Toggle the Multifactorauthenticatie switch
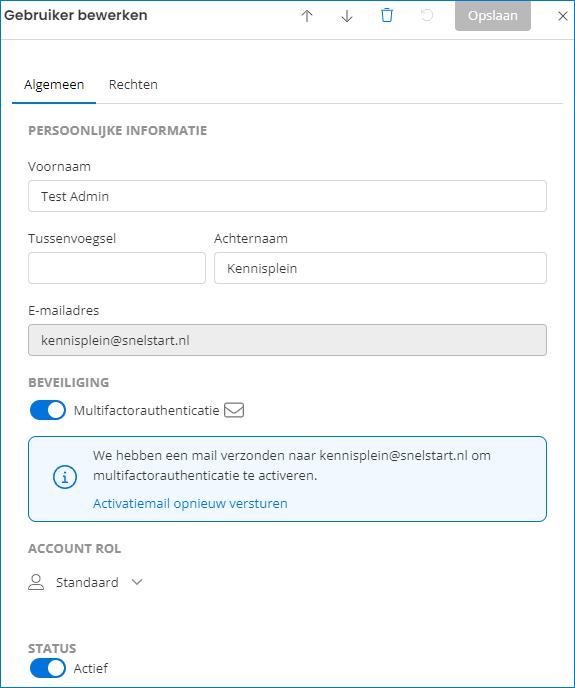 (48, 410)
